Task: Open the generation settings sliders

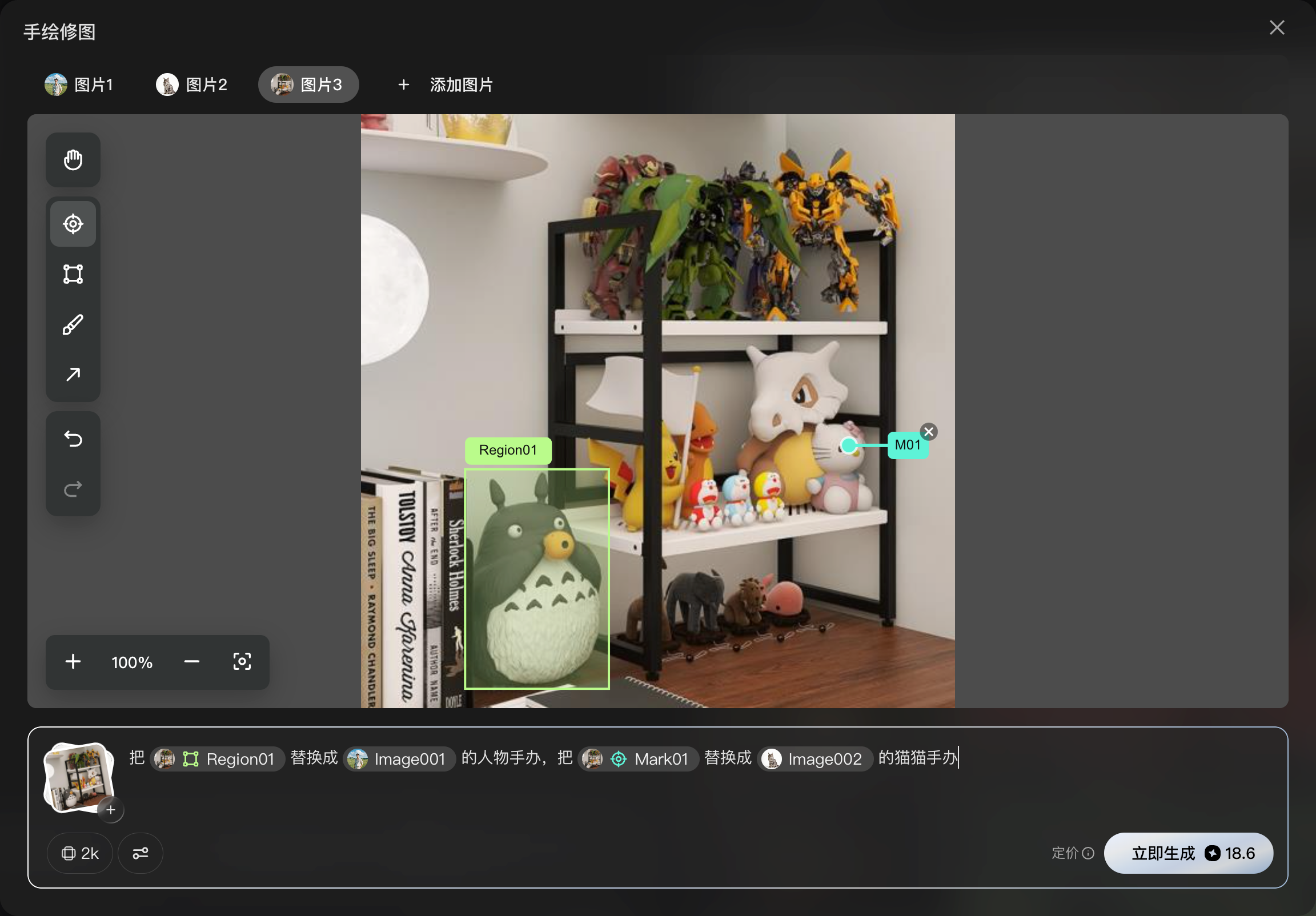Action: coord(141,853)
